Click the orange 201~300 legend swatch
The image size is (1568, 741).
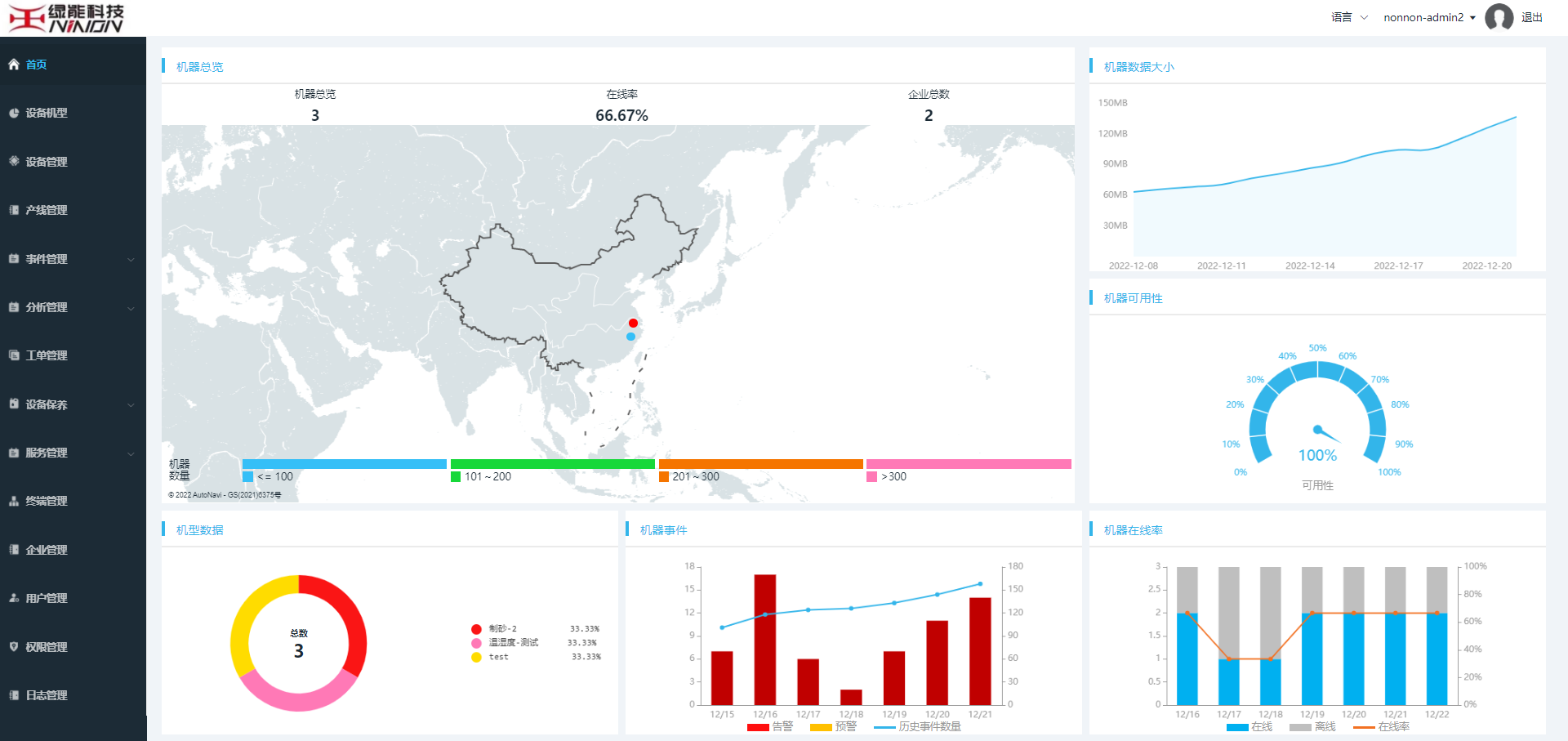click(664, 476)
